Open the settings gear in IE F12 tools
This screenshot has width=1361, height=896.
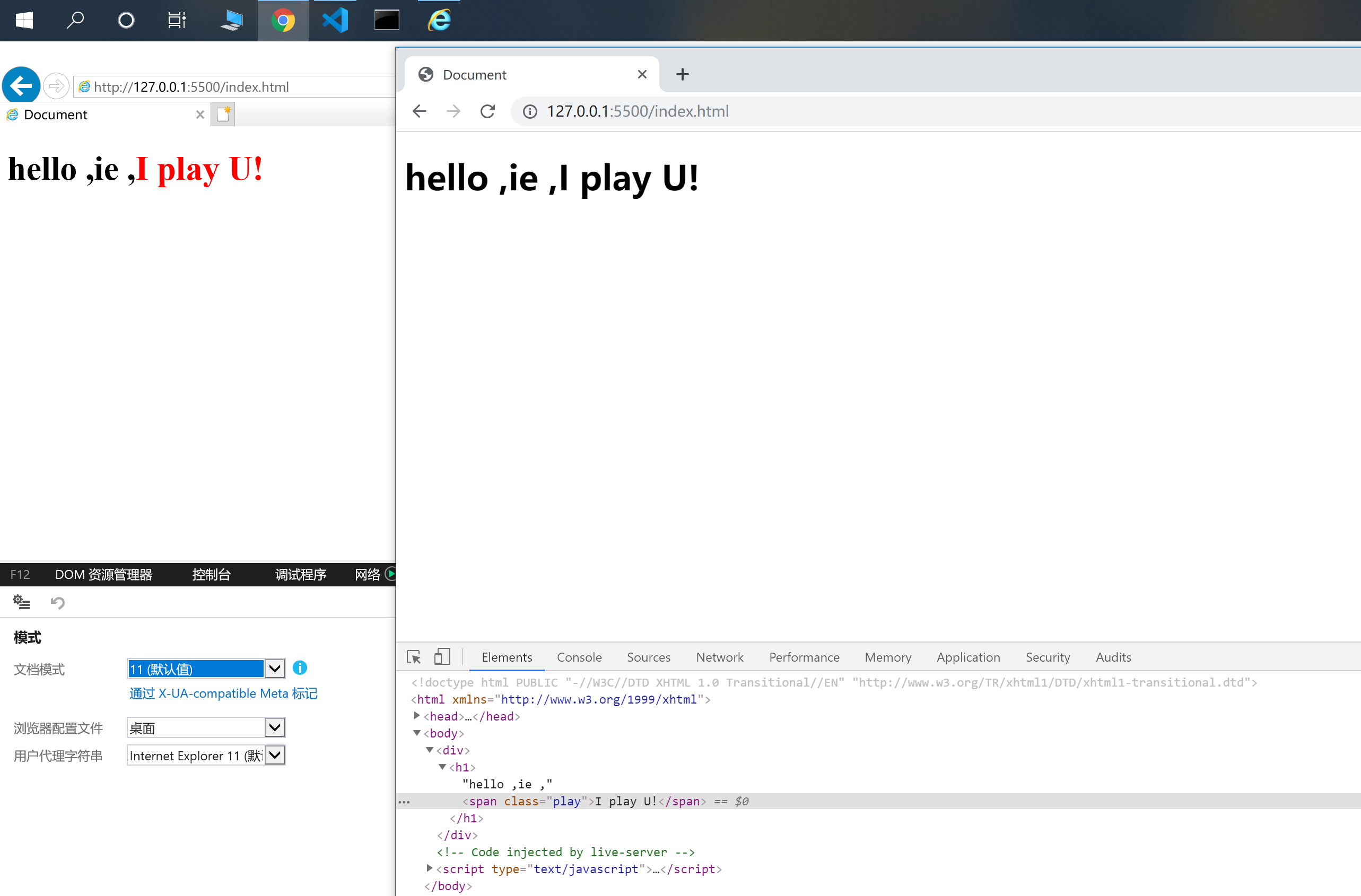21,602
